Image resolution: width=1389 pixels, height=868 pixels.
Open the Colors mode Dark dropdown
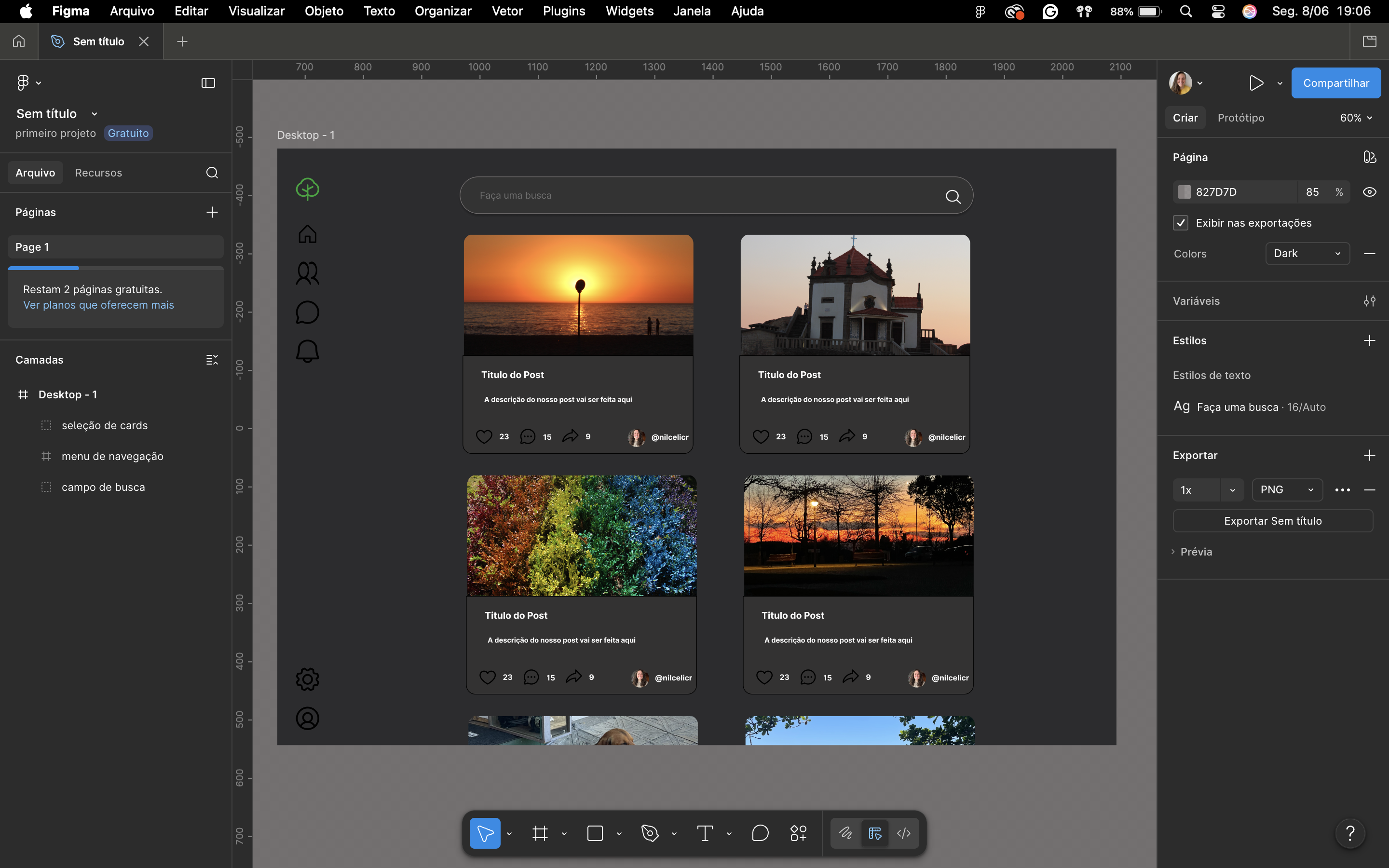[x=1307, y=254]
